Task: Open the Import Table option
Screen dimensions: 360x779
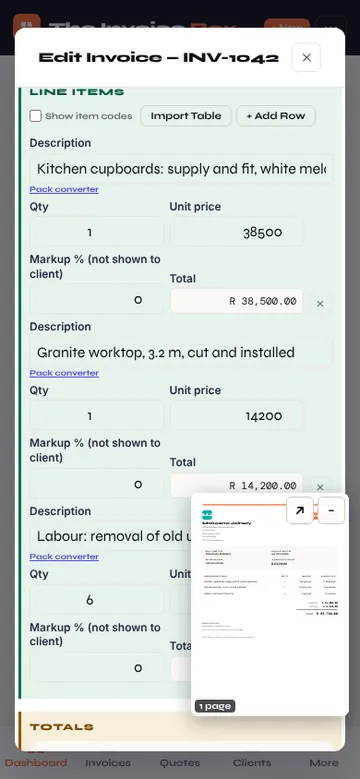Action: tap(186, 116)
